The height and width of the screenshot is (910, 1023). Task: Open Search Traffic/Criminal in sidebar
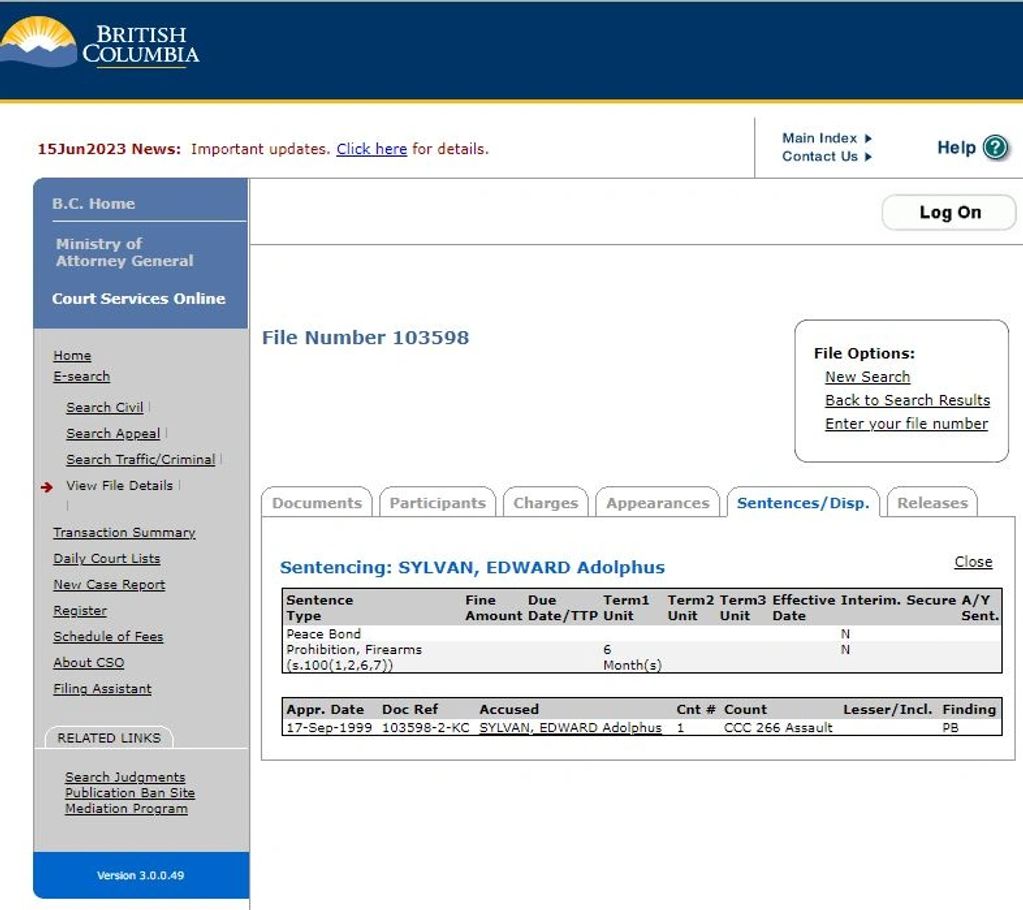[140, 460]
